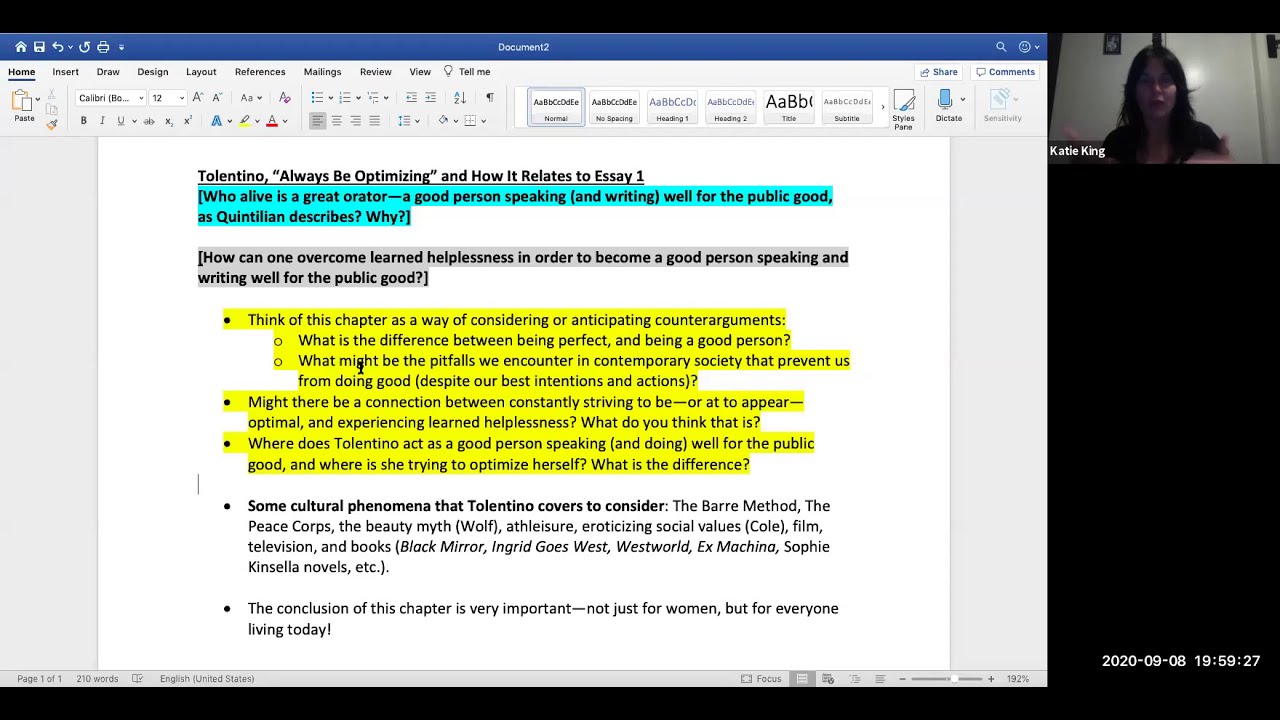Print the document using the printer icon
The image size is (1280, 720).
[103, 47]
